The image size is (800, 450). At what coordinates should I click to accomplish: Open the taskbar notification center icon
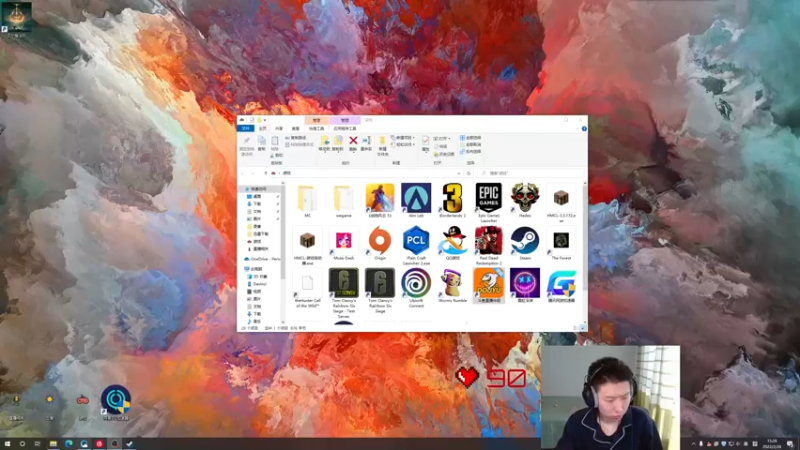point(790,444)
